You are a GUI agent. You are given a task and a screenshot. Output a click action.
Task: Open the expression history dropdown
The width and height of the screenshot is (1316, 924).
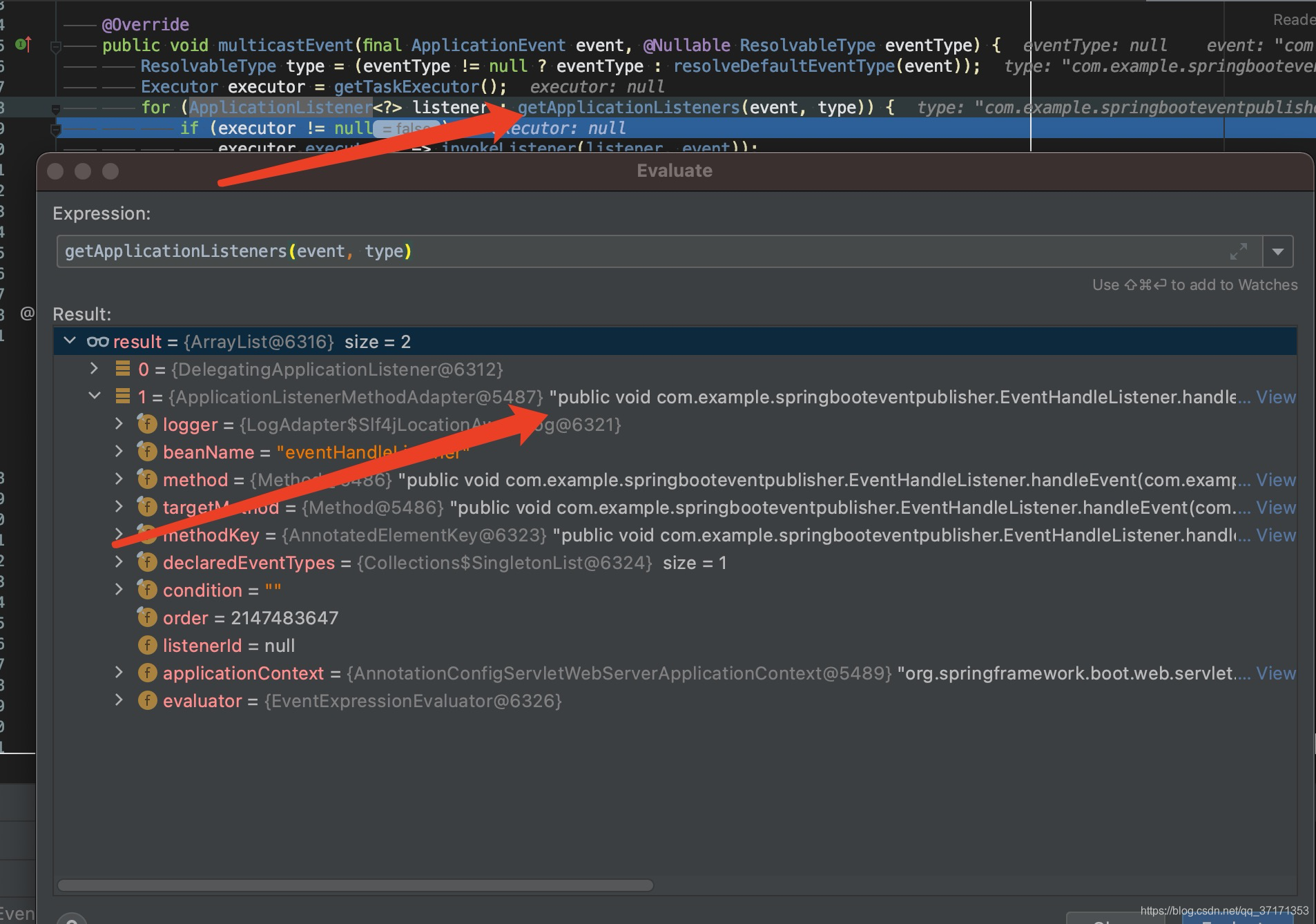pyautogui.click(x=1277, y=251)
